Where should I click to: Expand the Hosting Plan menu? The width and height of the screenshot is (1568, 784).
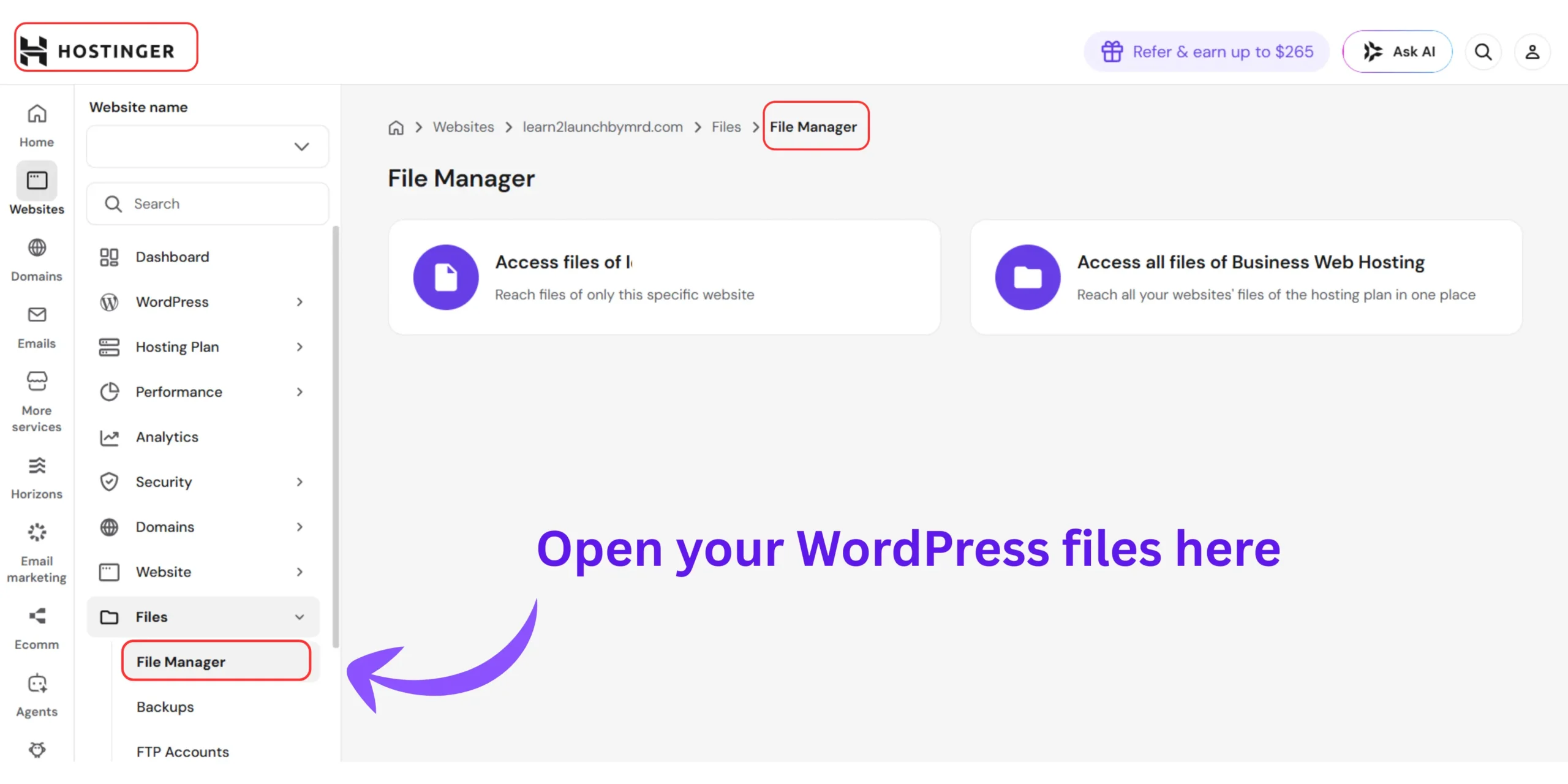[203, 347]
